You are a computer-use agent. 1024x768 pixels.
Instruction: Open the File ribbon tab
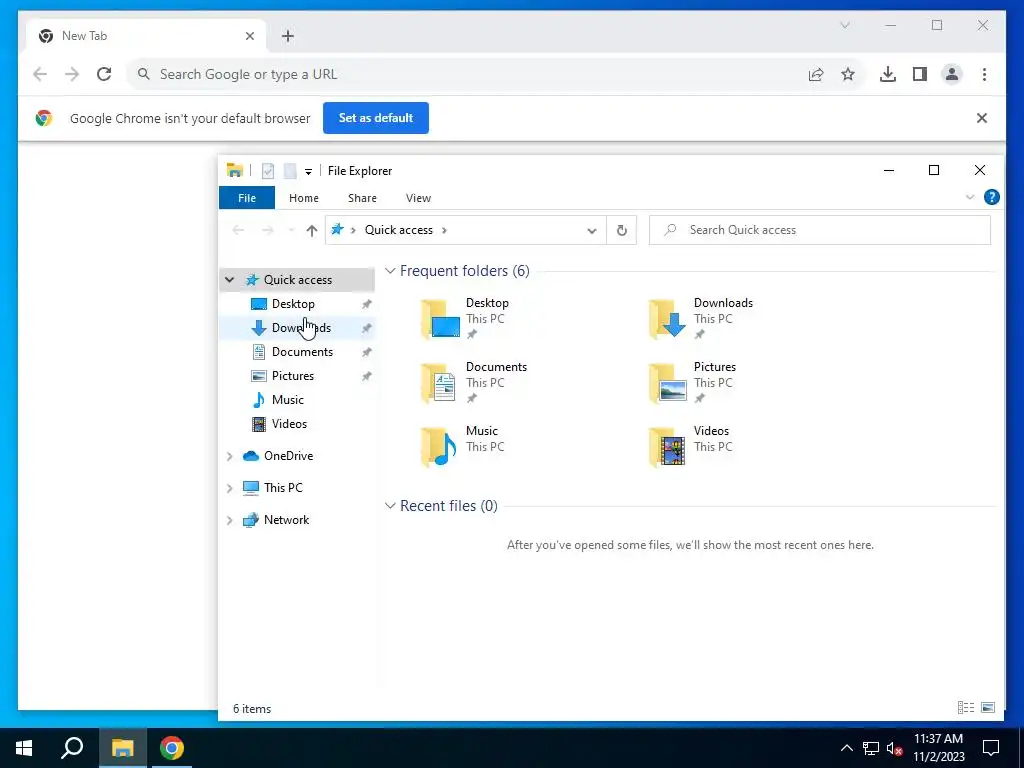[247, 198]
